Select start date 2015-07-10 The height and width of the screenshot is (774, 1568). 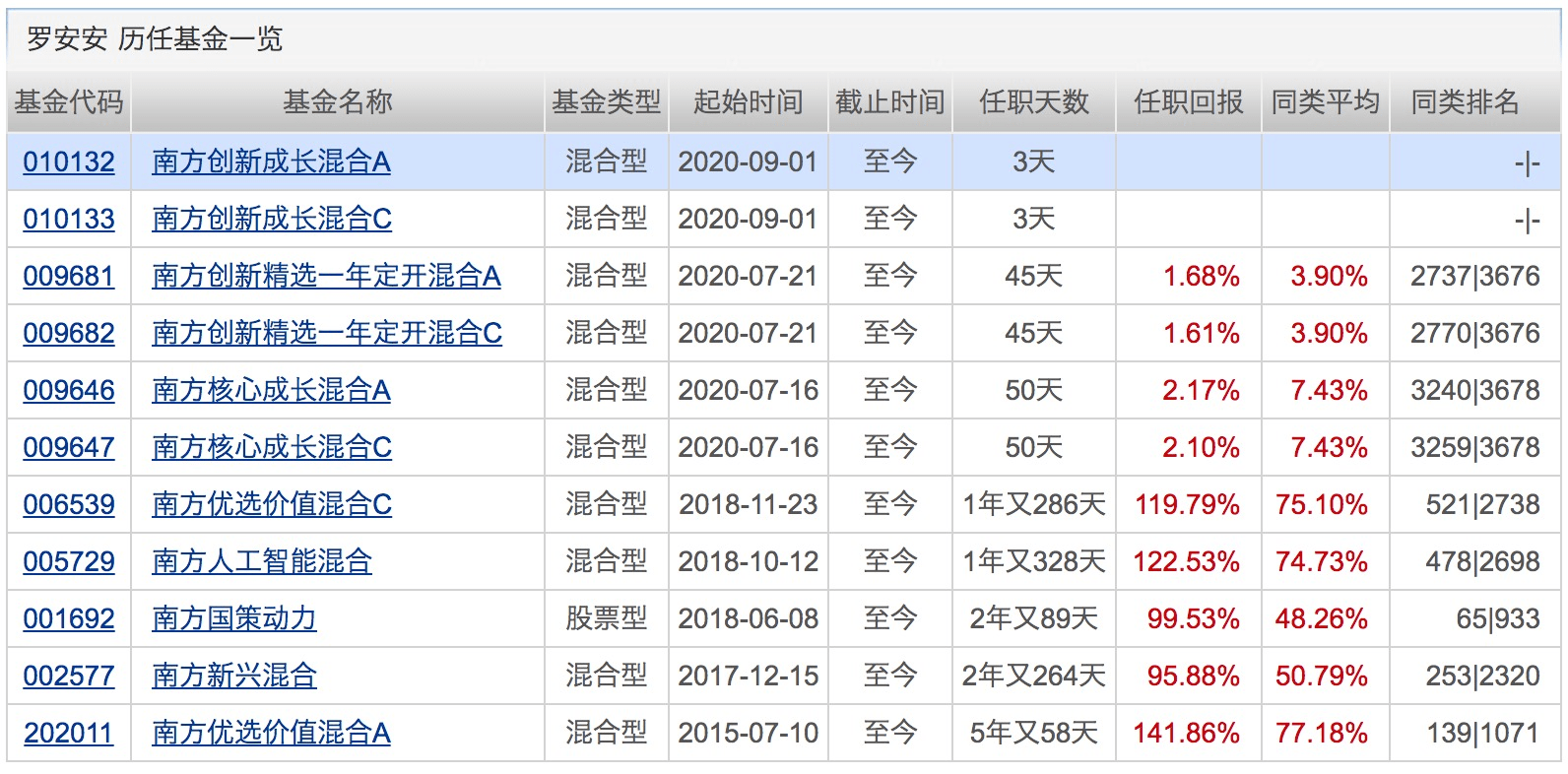(x=749, y=733)
